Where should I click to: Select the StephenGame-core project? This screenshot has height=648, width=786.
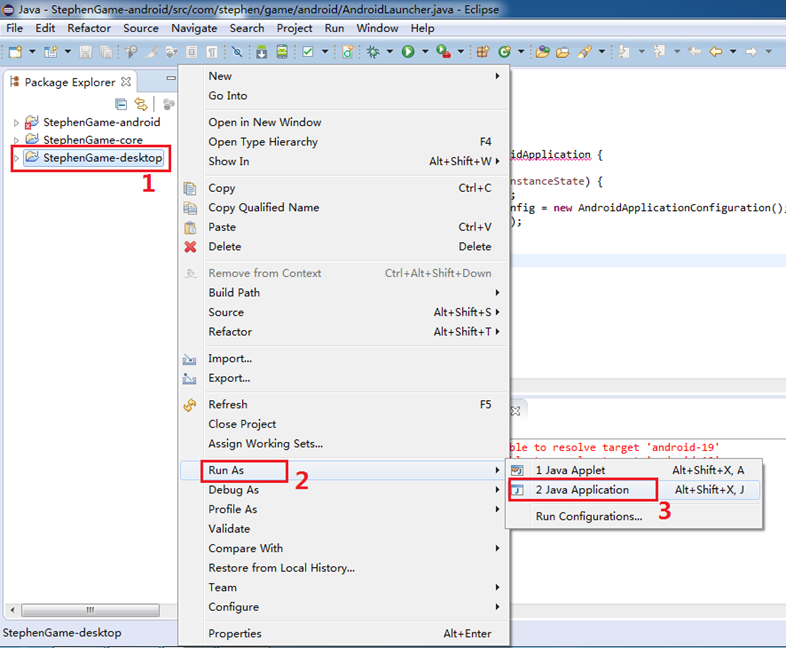[93, 140]
